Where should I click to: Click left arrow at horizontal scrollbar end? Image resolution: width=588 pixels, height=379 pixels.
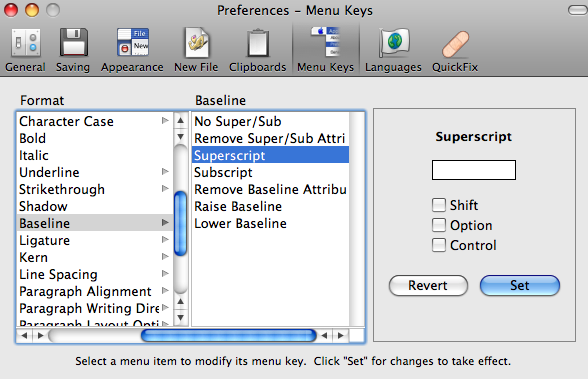pyautogui.click(x=325, y=336)
